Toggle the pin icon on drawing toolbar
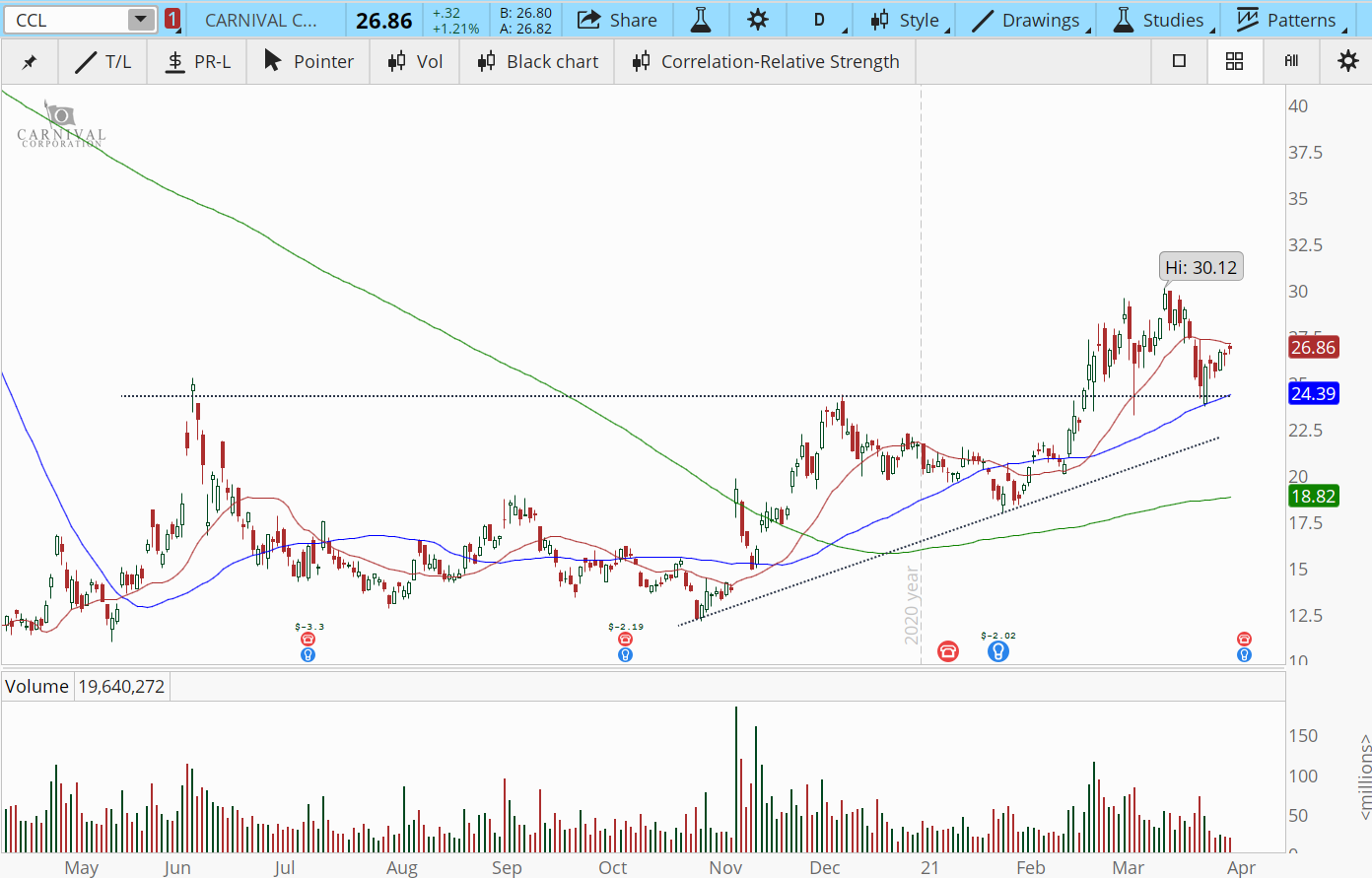Viewport: 1372px width, 878px height. [x=30, y=61]
